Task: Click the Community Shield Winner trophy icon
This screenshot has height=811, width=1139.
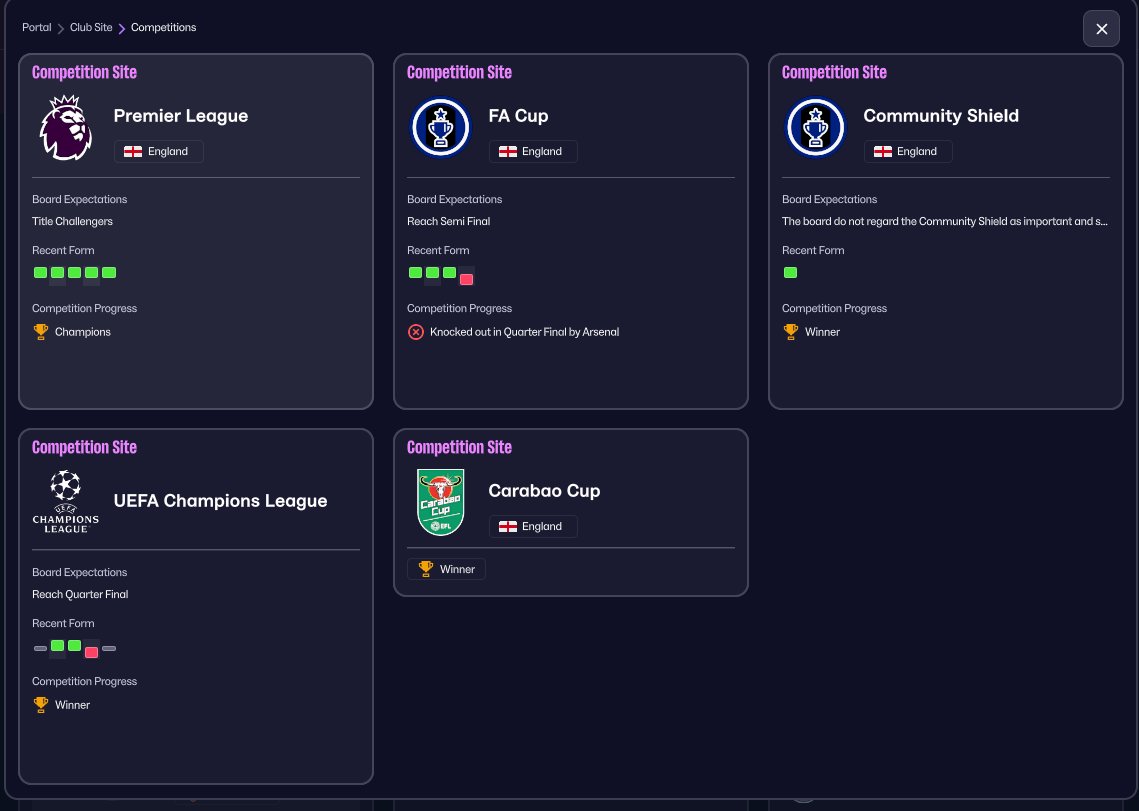Action: tap(790, 332)
